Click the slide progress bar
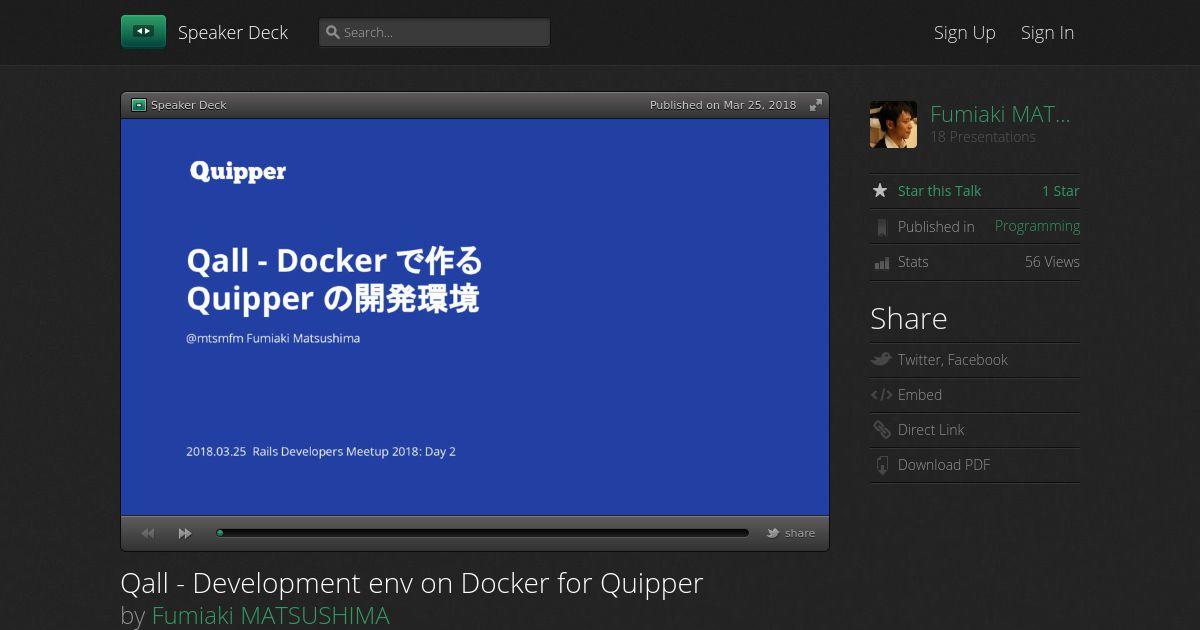 (x=482, y=533)
